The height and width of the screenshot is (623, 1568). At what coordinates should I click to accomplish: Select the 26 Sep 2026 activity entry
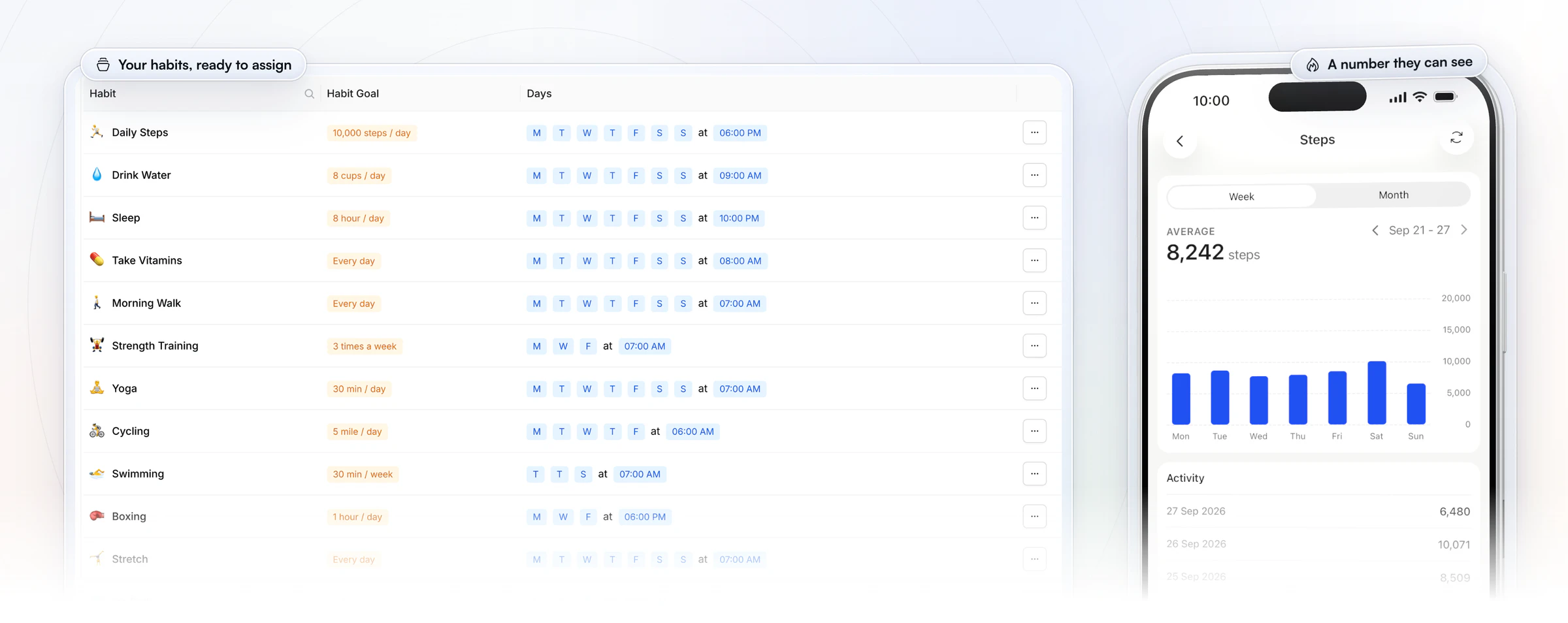[1318, 544]
